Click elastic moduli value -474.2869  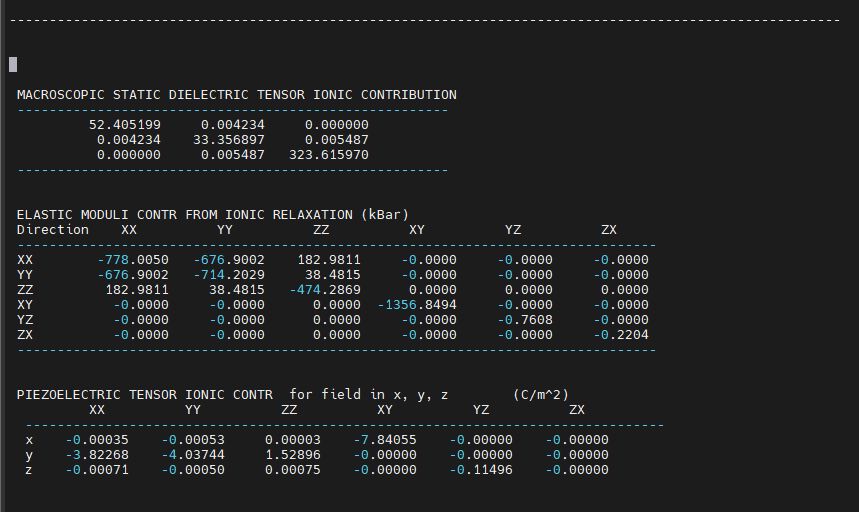click(x=325, y=290)
